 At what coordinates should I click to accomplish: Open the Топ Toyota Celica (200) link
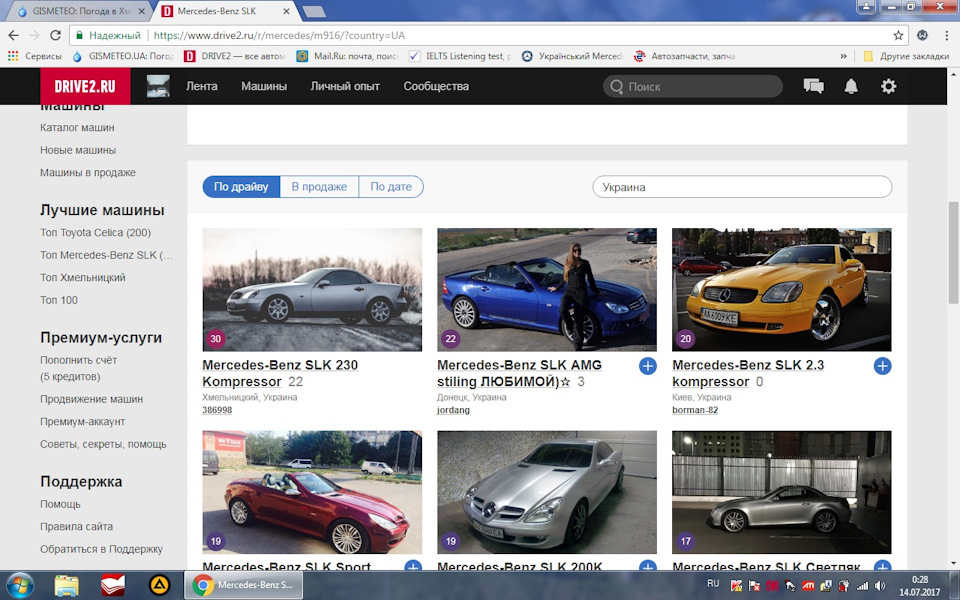pyautogui.click(x=96, y=233)
